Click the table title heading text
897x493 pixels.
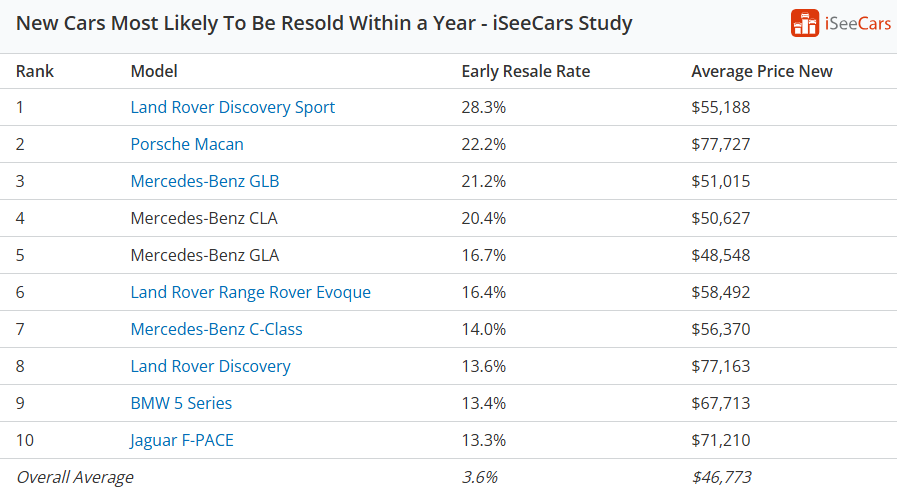click(324, 23)
